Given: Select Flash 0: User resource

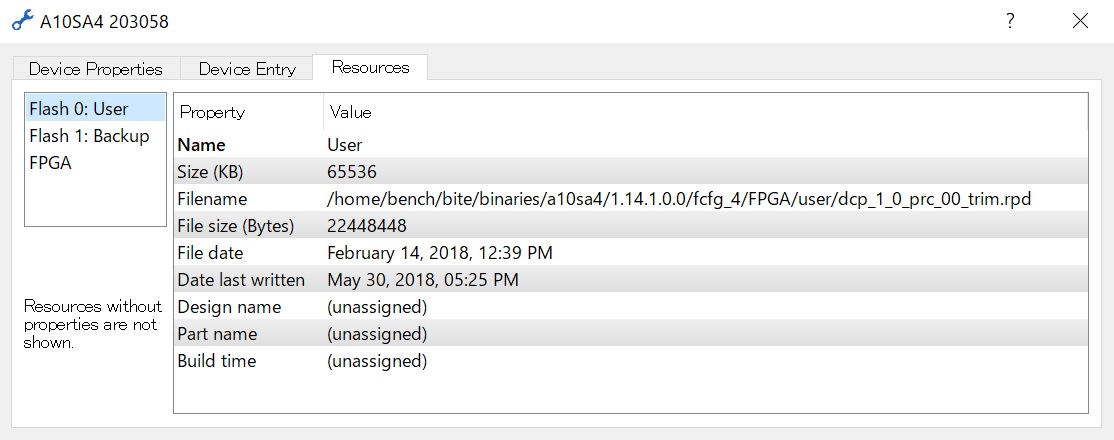Looking at the screenshot, I should click(x=95, y=109).
